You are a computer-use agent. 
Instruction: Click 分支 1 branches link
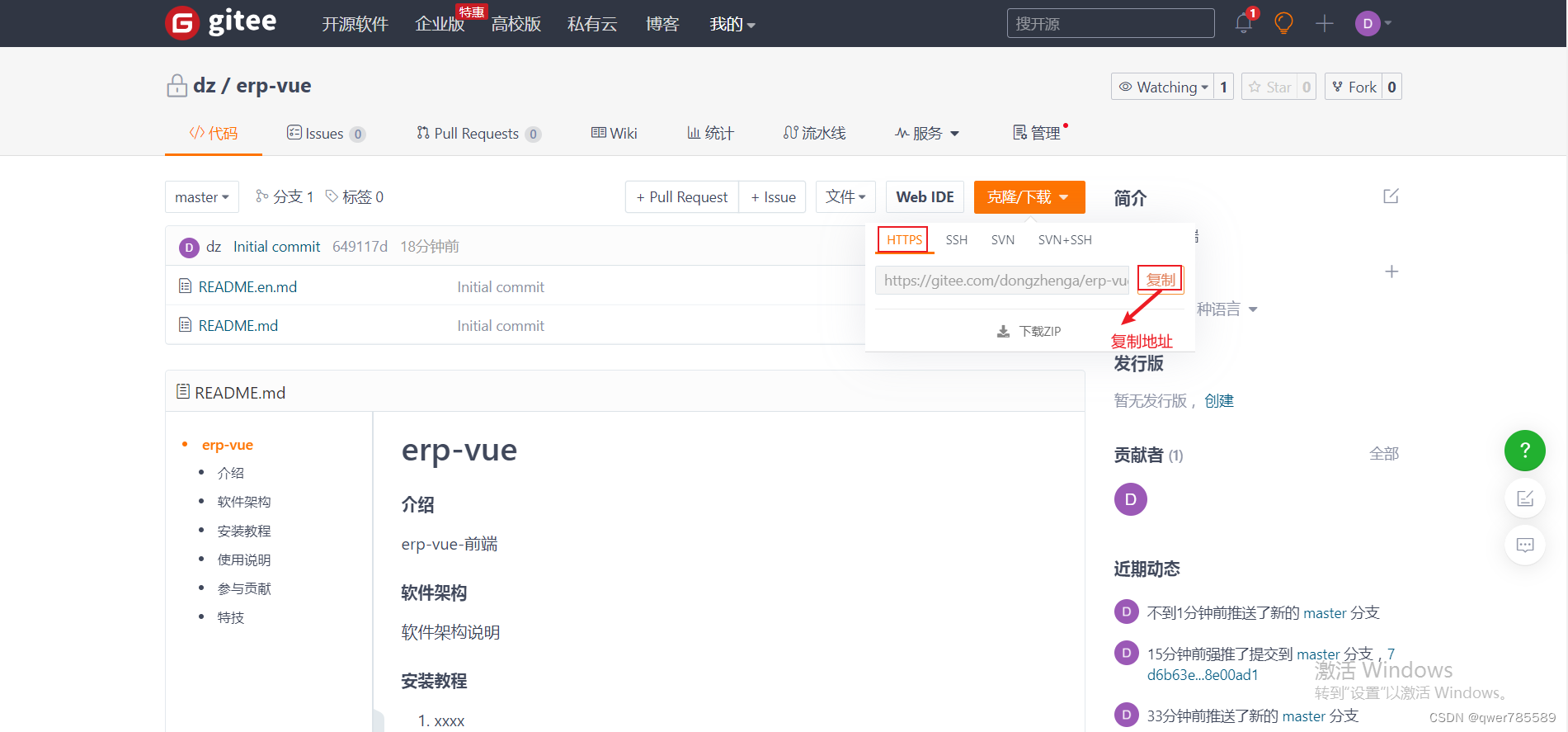point(285,196)
